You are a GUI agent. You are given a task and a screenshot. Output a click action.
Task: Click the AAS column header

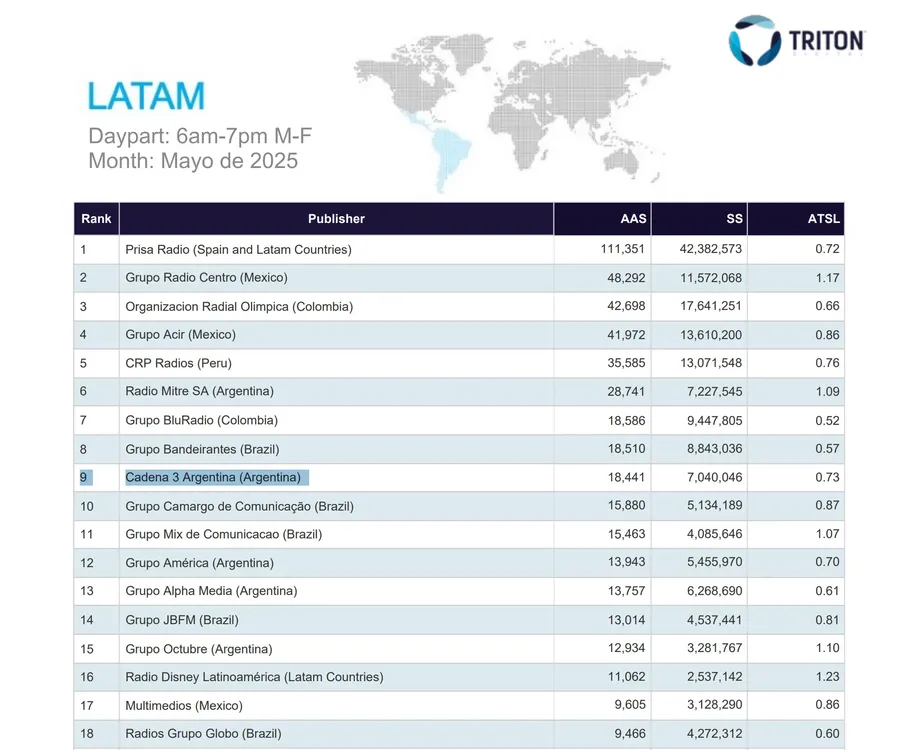click(633, 219)
